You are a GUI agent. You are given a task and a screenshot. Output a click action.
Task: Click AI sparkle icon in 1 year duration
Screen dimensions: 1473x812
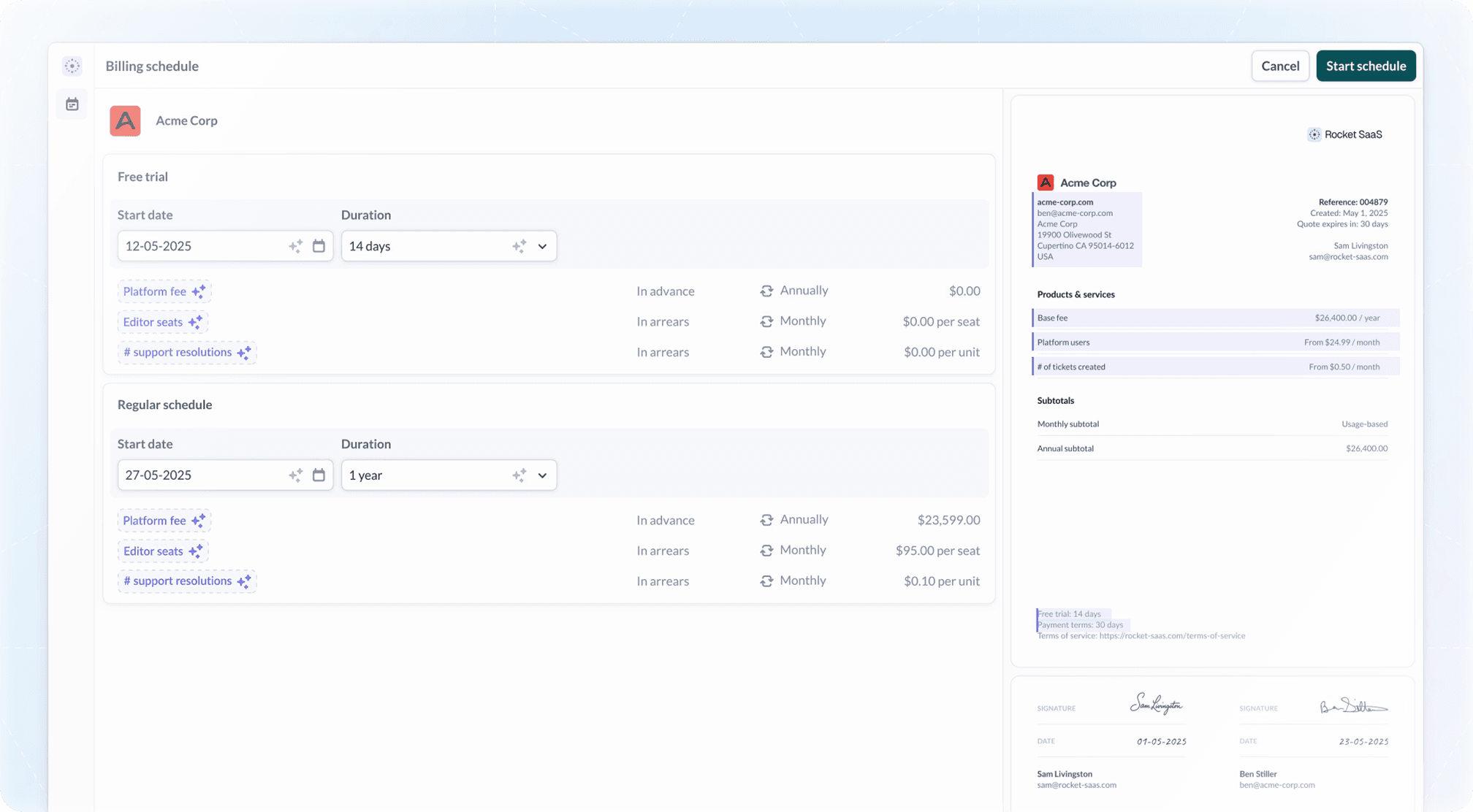(x=519, y=475)
